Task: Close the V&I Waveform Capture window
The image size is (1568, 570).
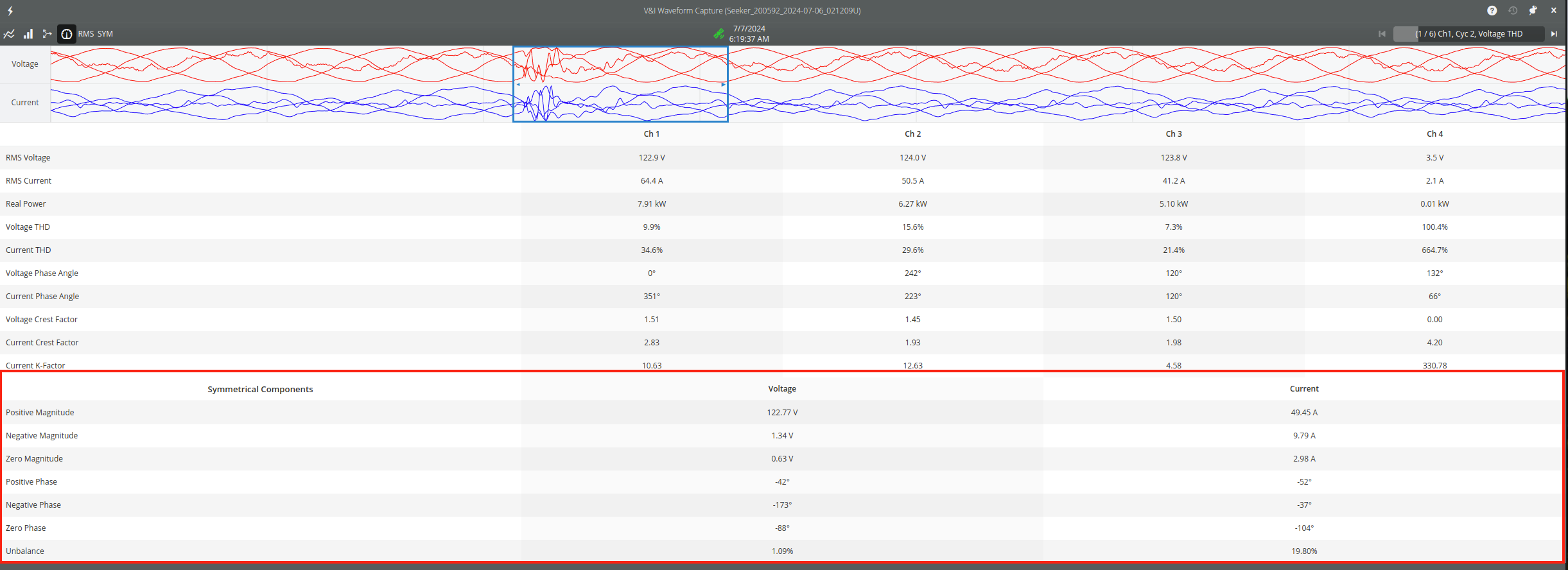Action: tap(1554, 11)
